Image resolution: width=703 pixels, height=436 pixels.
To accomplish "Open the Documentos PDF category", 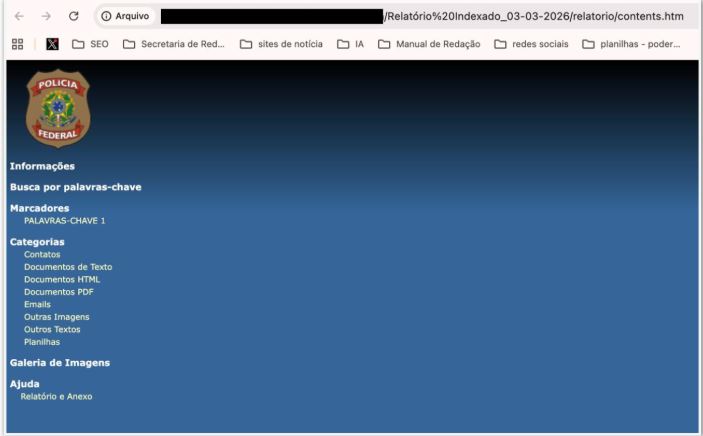I will click(58, 292).
